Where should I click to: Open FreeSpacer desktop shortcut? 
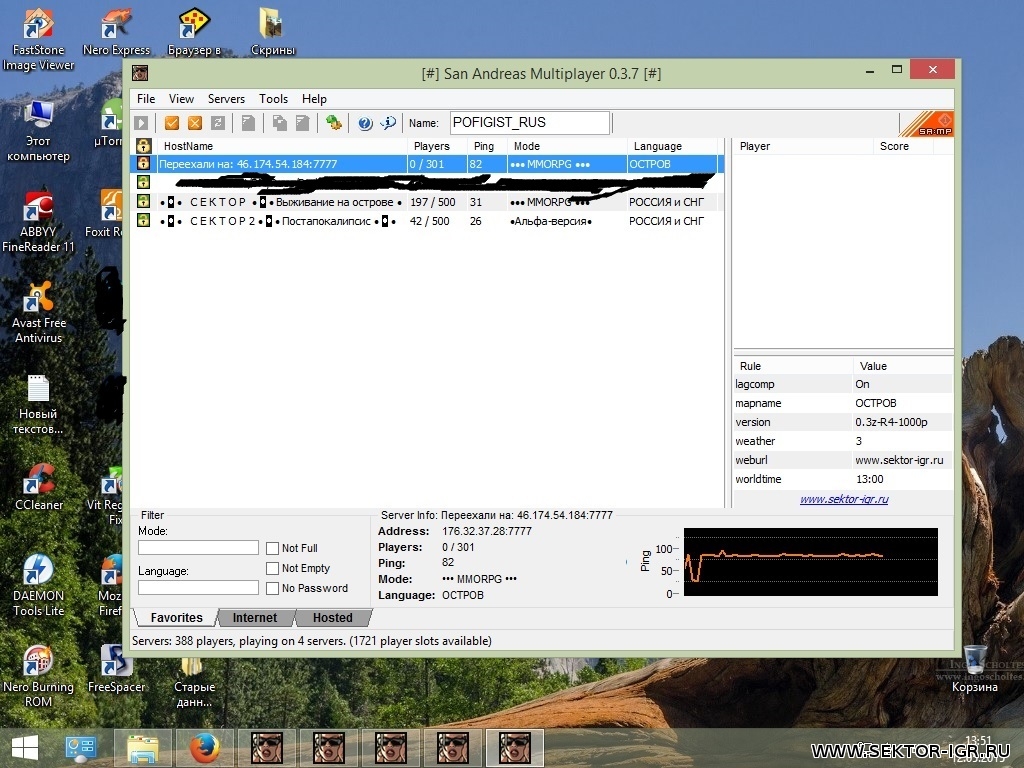point(116,669)
